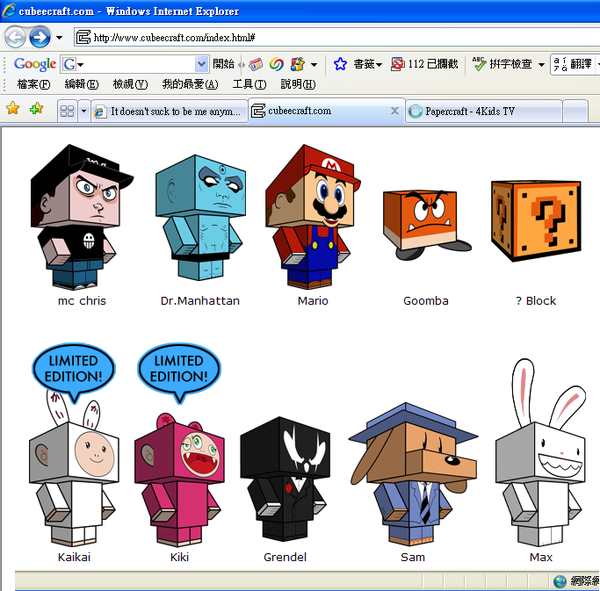This screenshot has width=600, height=591.
Task: Expand the 拼字檢查 dropdown arrow
Action: tap(541, 64)
